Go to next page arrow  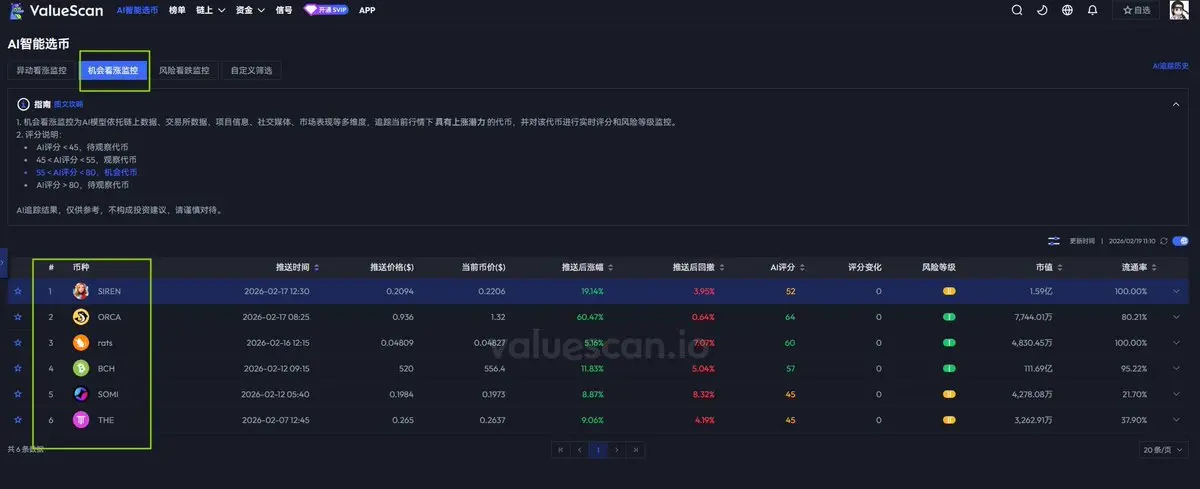617,450
